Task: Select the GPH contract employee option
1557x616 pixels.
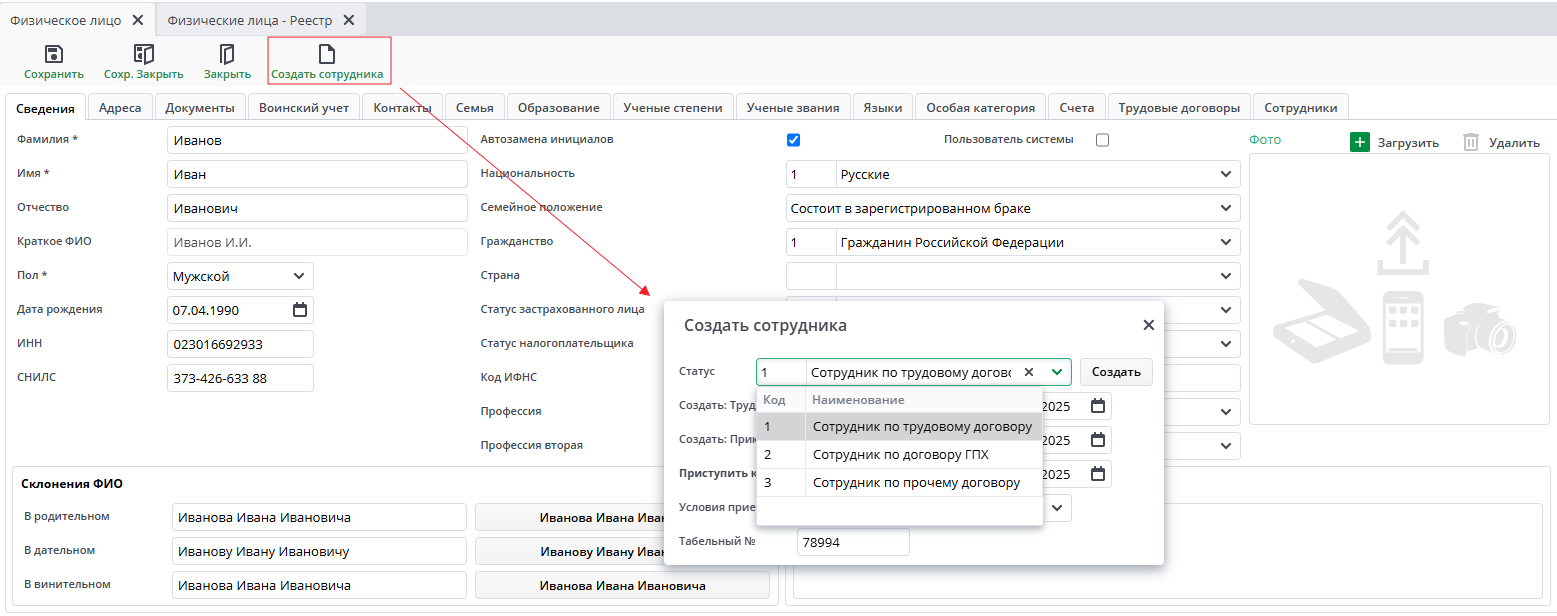Action: tap(900, 455)
